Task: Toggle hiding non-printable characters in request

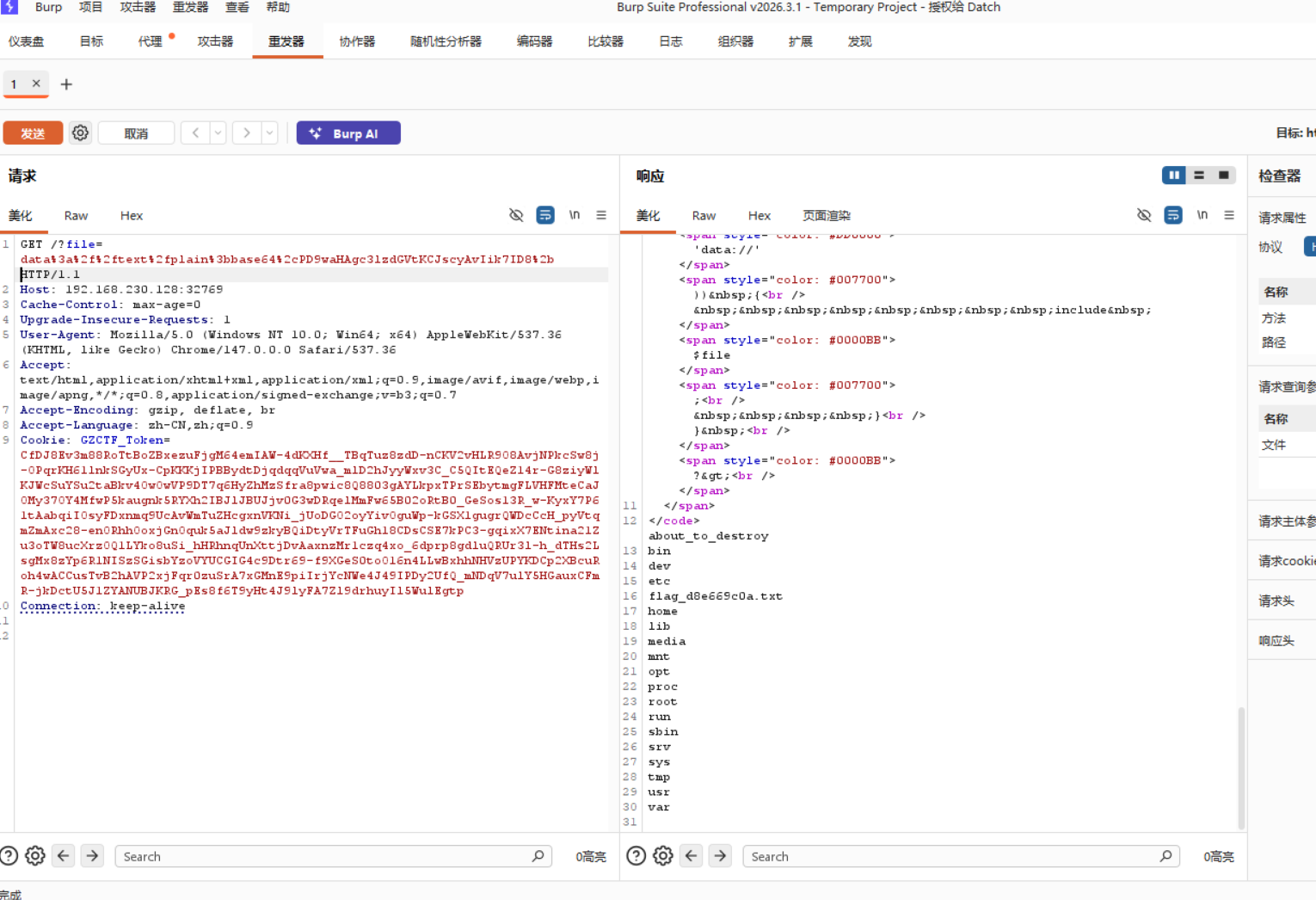Action: (x=516, y=215)
